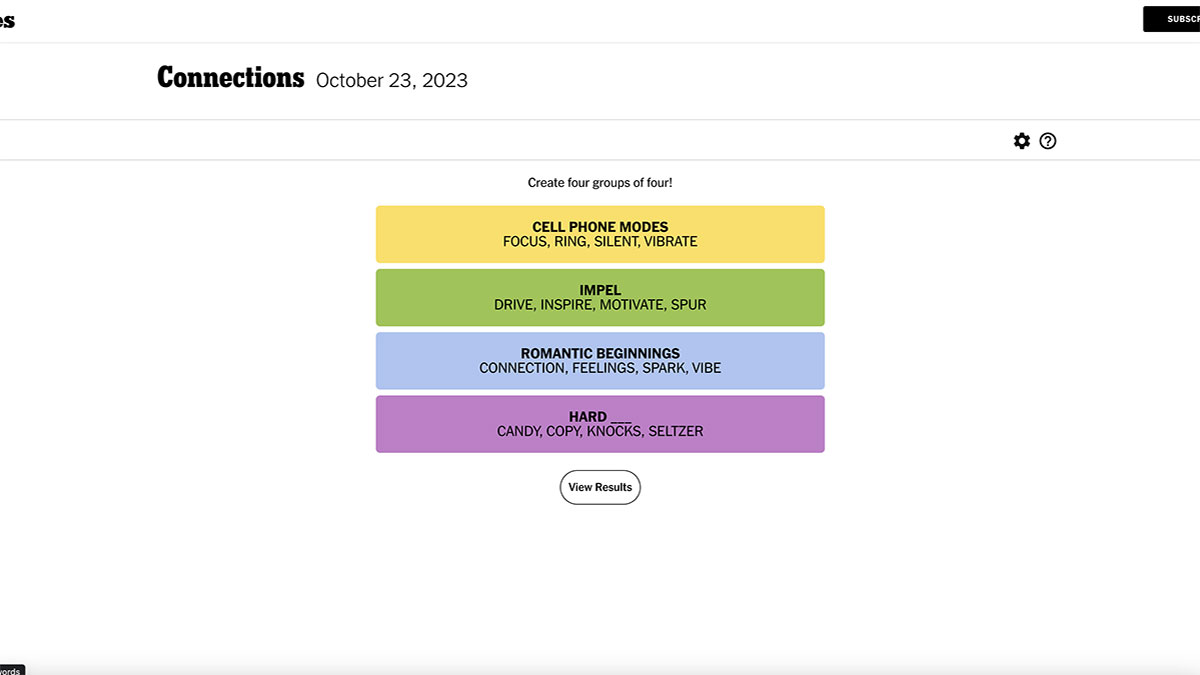Click the October 23, 2023 date
The image size is (1200, 675).
(x=392, y=81)
